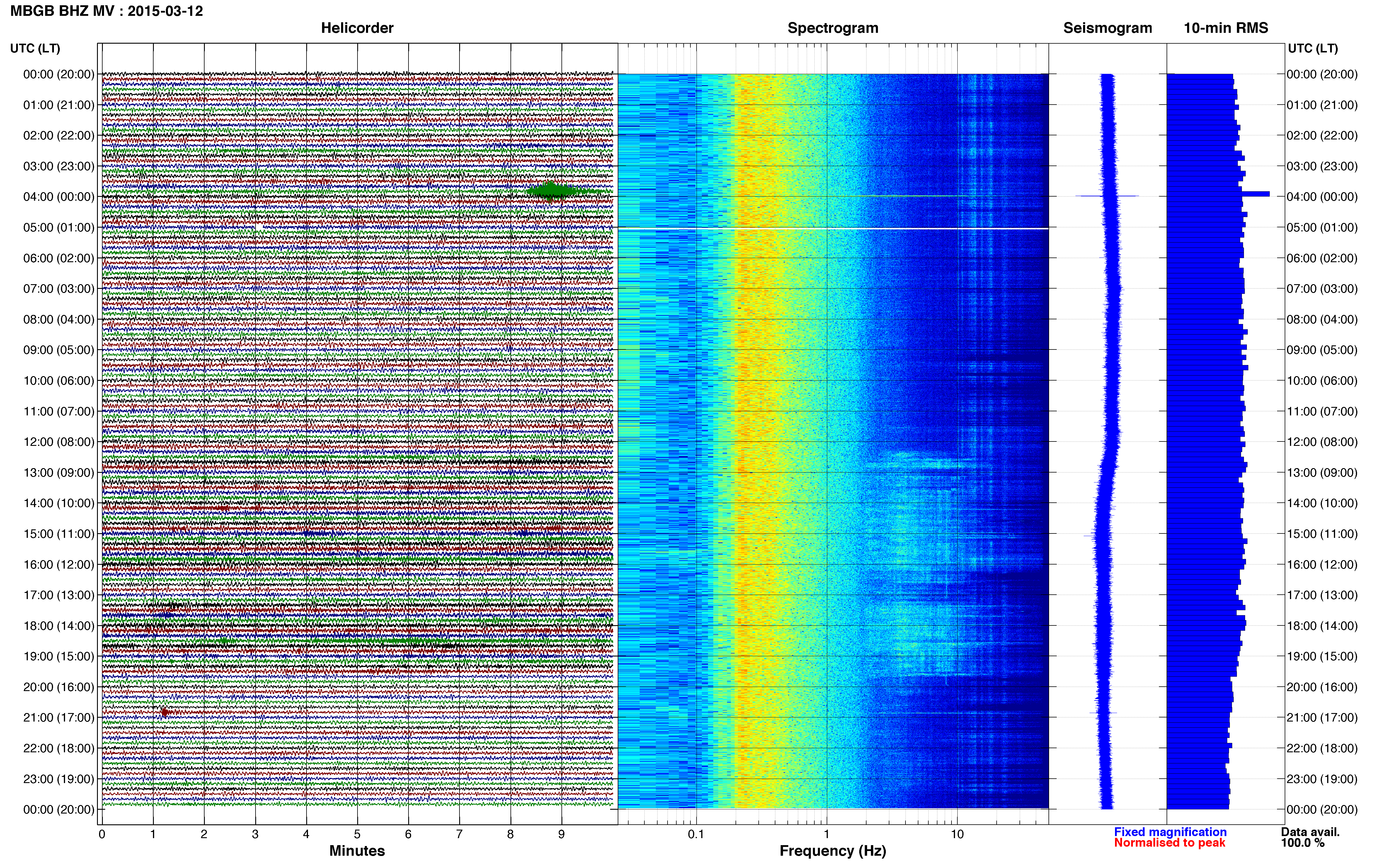This screenshot has width=1389, height=868.
Task: Click the "9" tick on Minutes axis
Action: [561, 834]
